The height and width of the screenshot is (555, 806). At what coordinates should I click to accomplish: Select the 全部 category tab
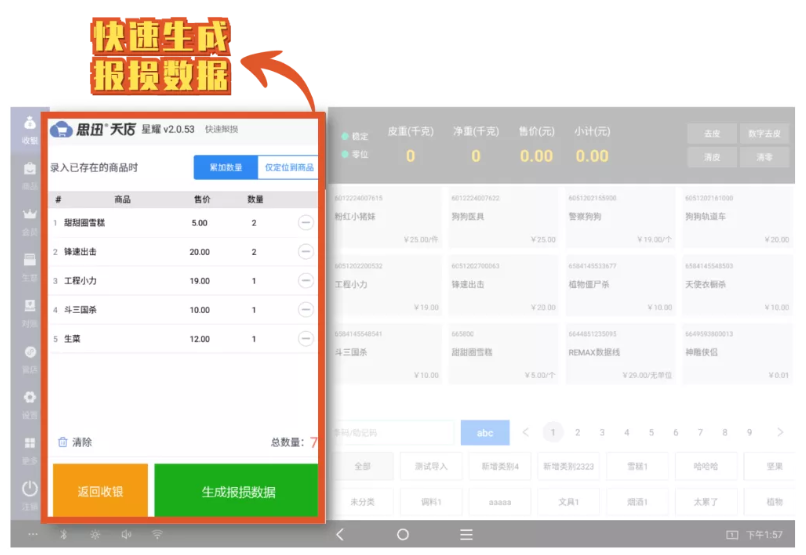(360, 466)
